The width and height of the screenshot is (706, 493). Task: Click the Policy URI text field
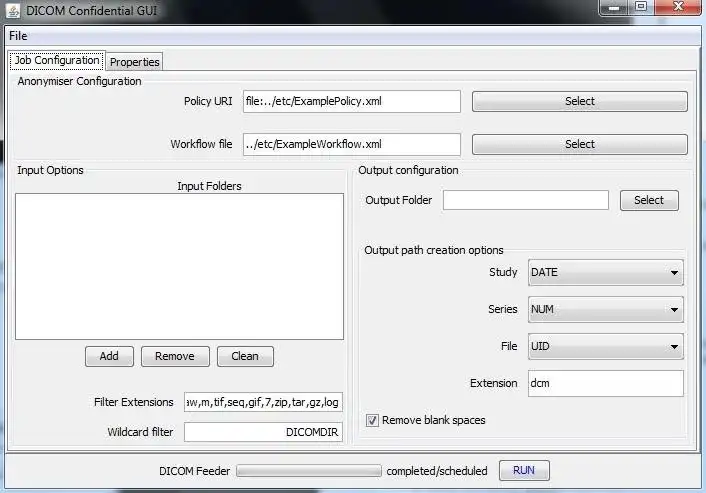tap(352, 101)
